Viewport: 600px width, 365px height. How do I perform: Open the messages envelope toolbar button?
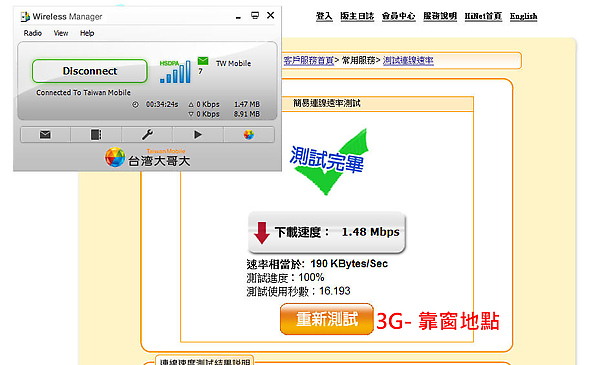pyautogui.click(x=45, y=135)
